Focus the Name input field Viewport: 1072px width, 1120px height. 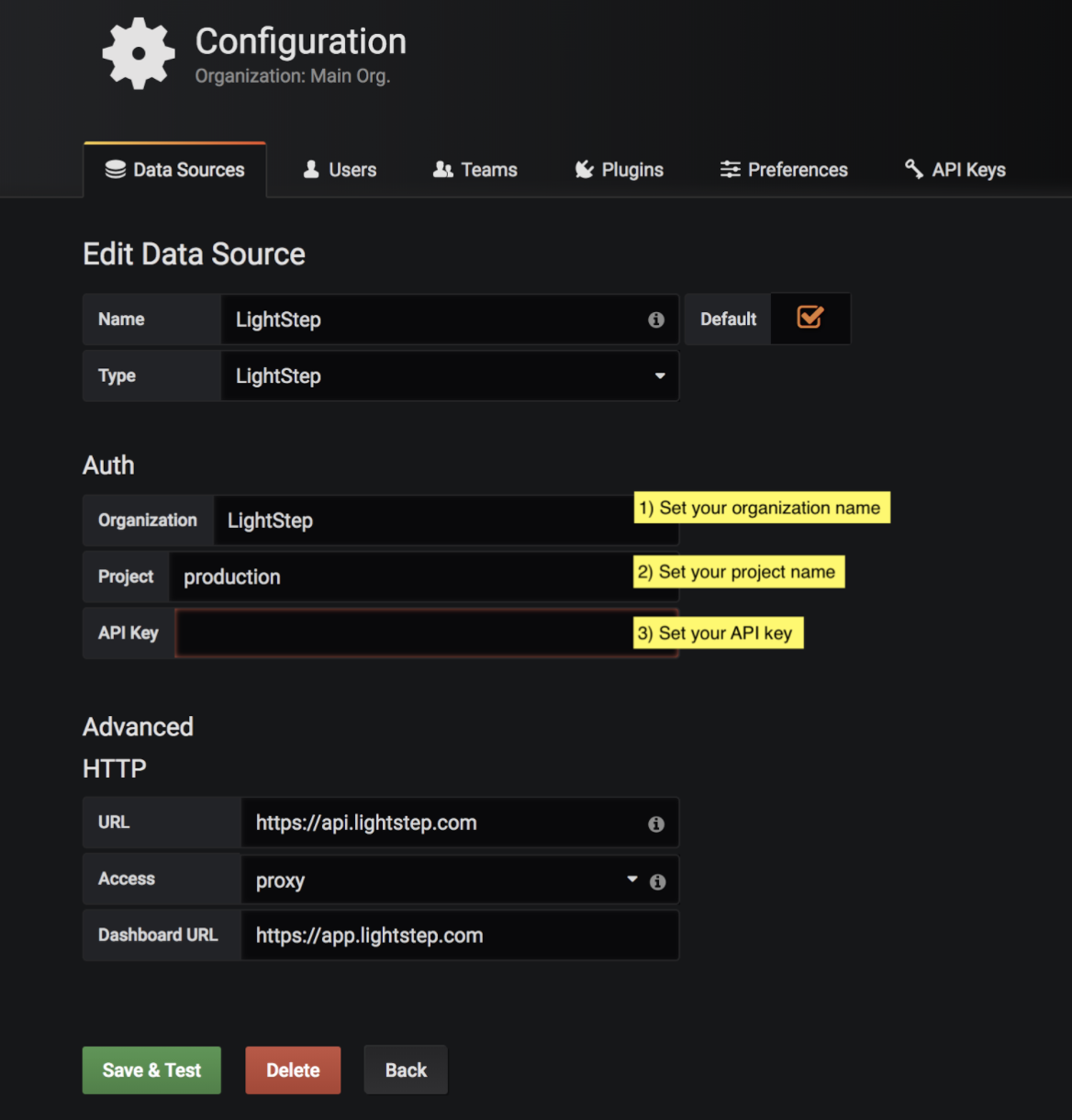click(450, 319)
